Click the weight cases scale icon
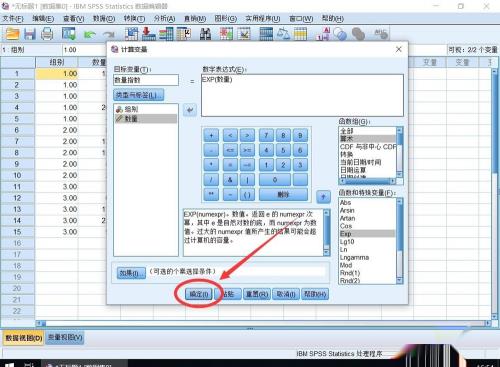 [x=283, y=34]
